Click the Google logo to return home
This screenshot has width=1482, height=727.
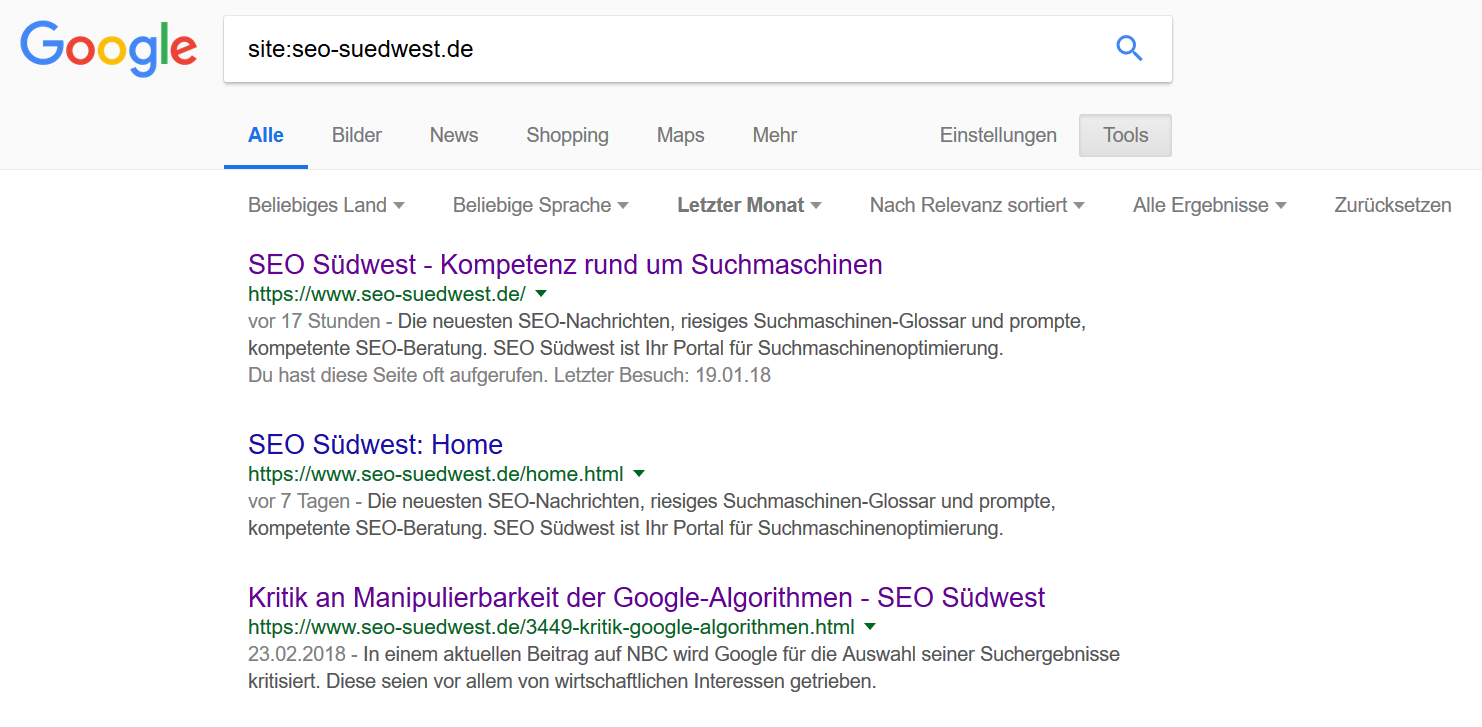[x=108, y=49]
